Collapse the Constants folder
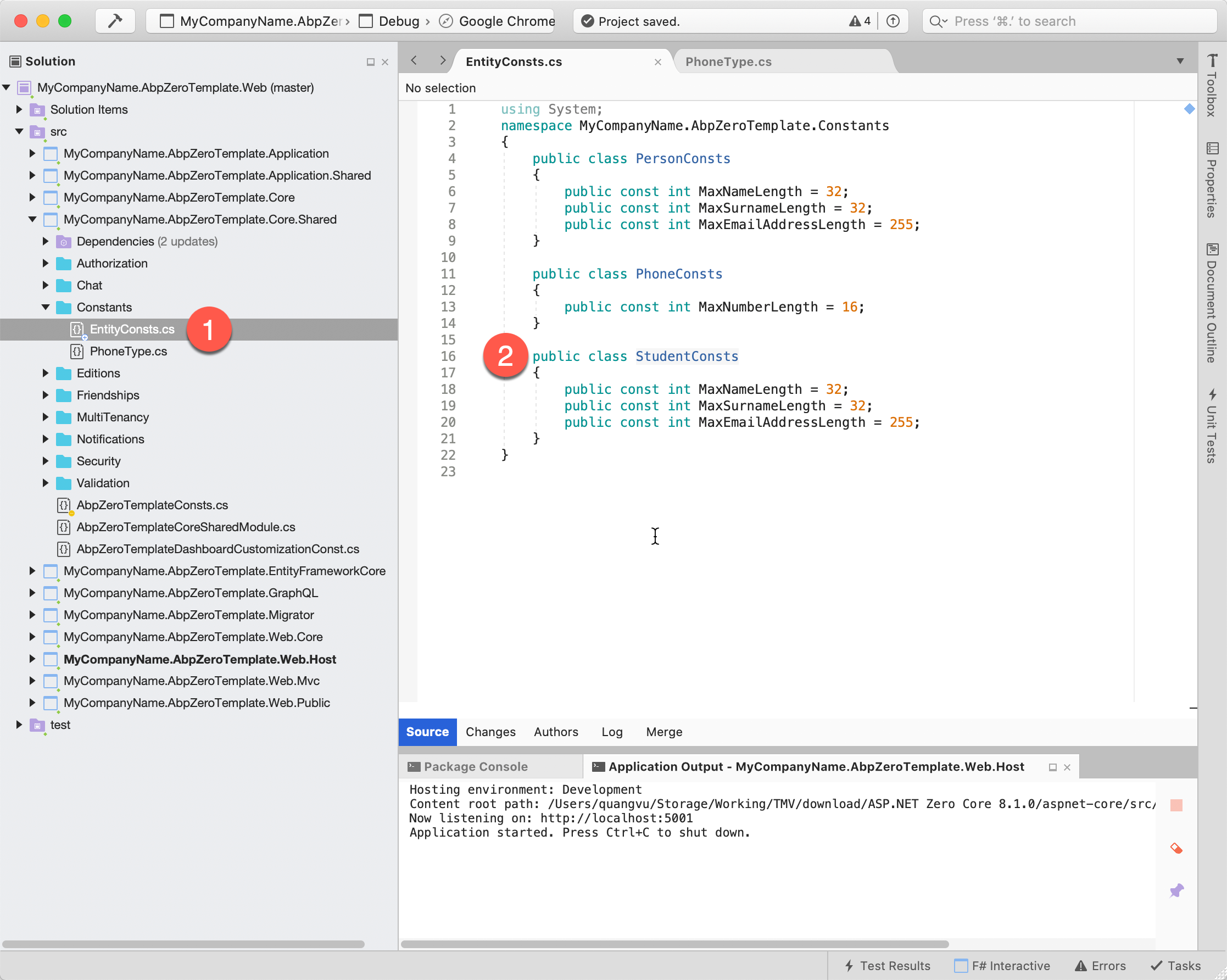 point(46,307)
